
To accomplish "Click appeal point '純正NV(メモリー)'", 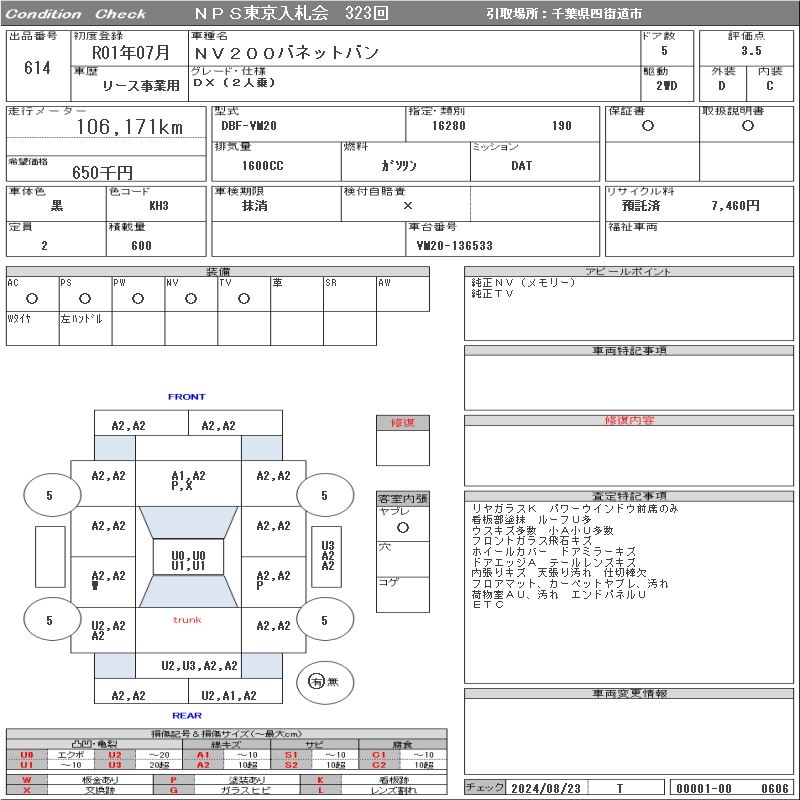I will point(523,283).
